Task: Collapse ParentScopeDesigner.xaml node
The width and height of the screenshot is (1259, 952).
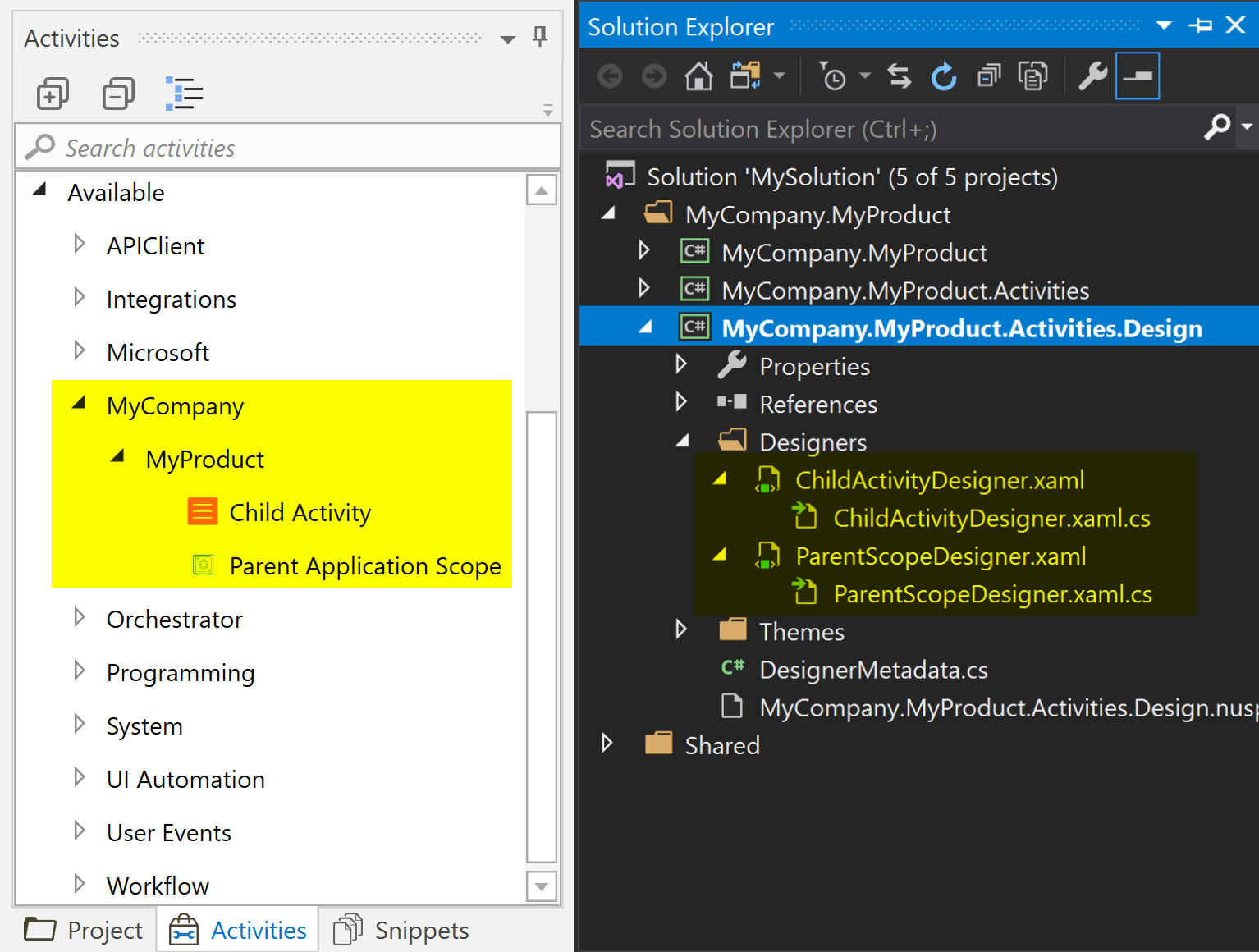Action: pos(720,554)
